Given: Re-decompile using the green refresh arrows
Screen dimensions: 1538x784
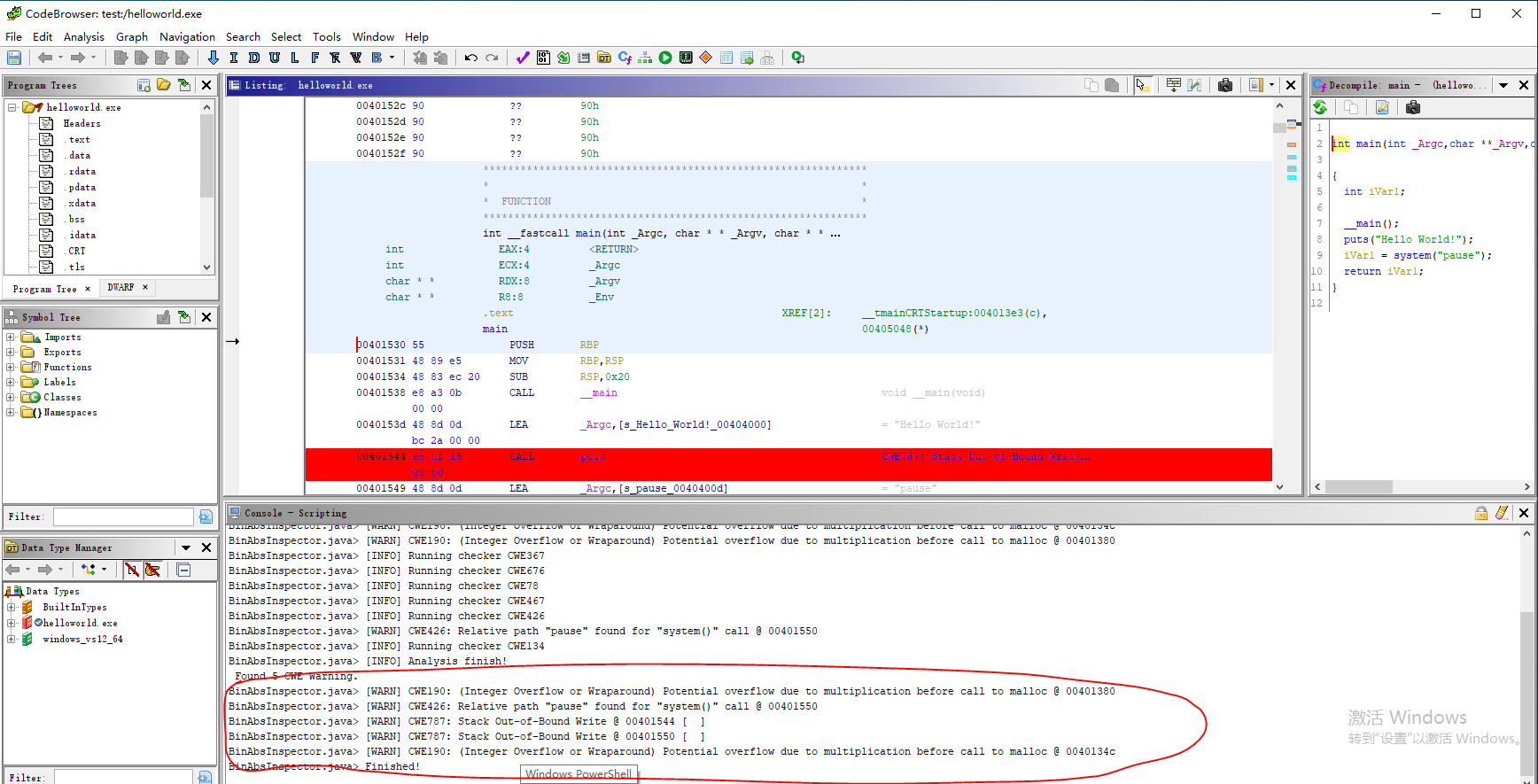Looking at the screenshot, I should [1320, 107].
